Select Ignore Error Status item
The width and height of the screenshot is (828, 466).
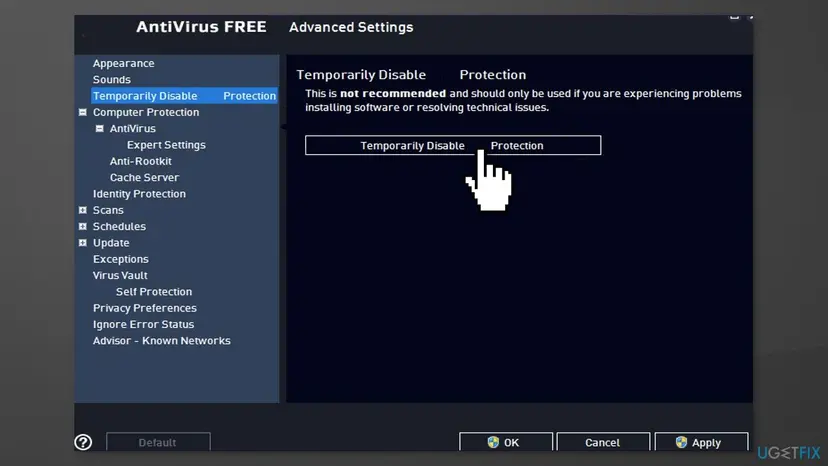tap(143, 324)
